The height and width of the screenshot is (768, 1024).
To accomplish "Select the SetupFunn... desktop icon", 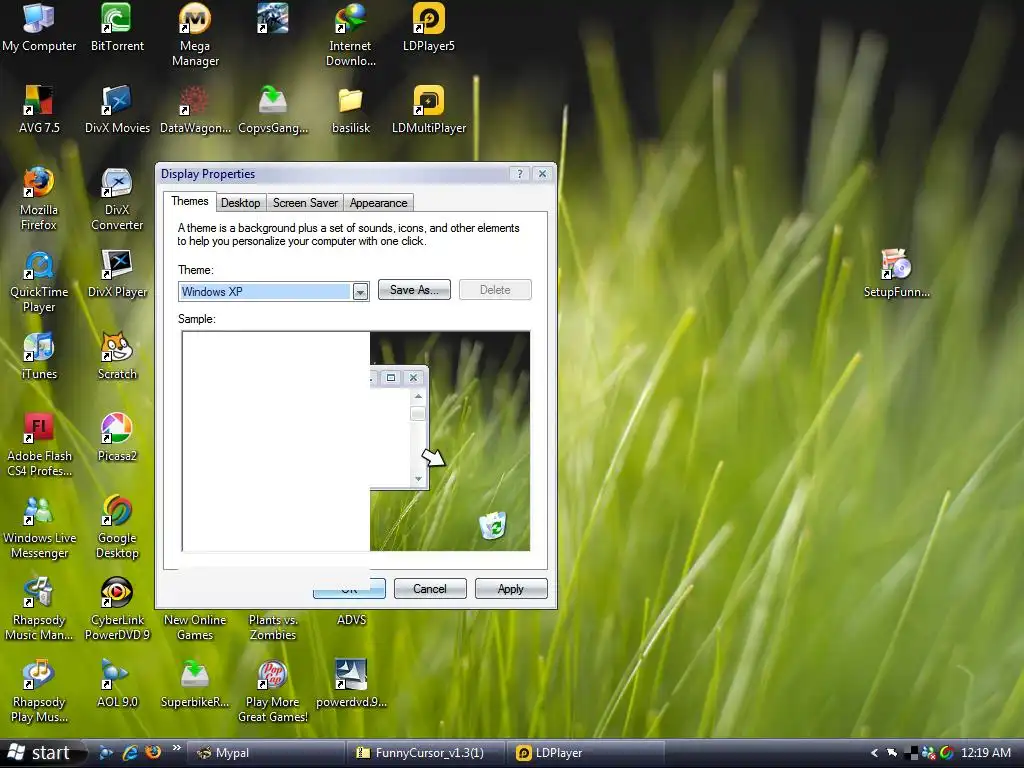I will pos(896,274).
